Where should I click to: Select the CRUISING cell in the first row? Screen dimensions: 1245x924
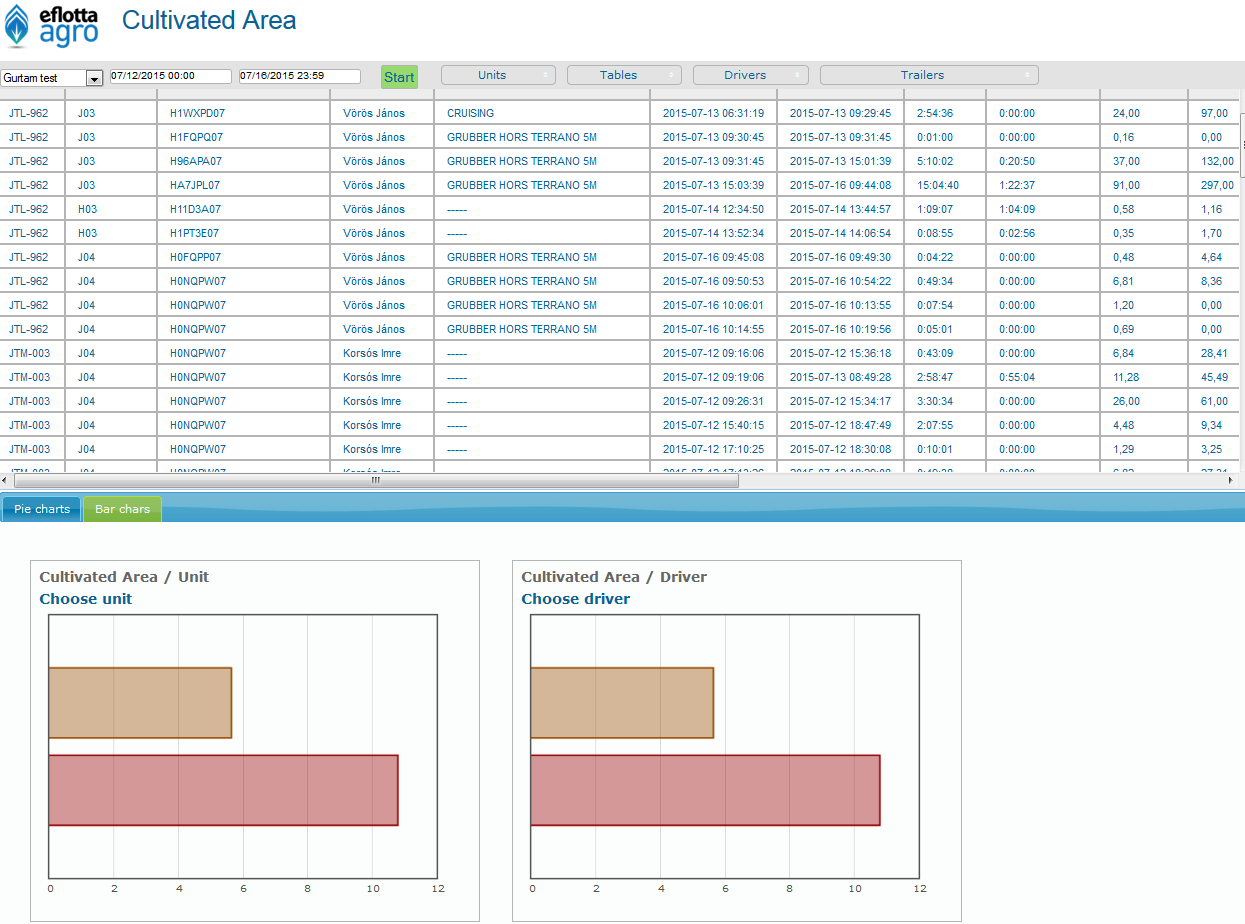[x=470, y=113]
